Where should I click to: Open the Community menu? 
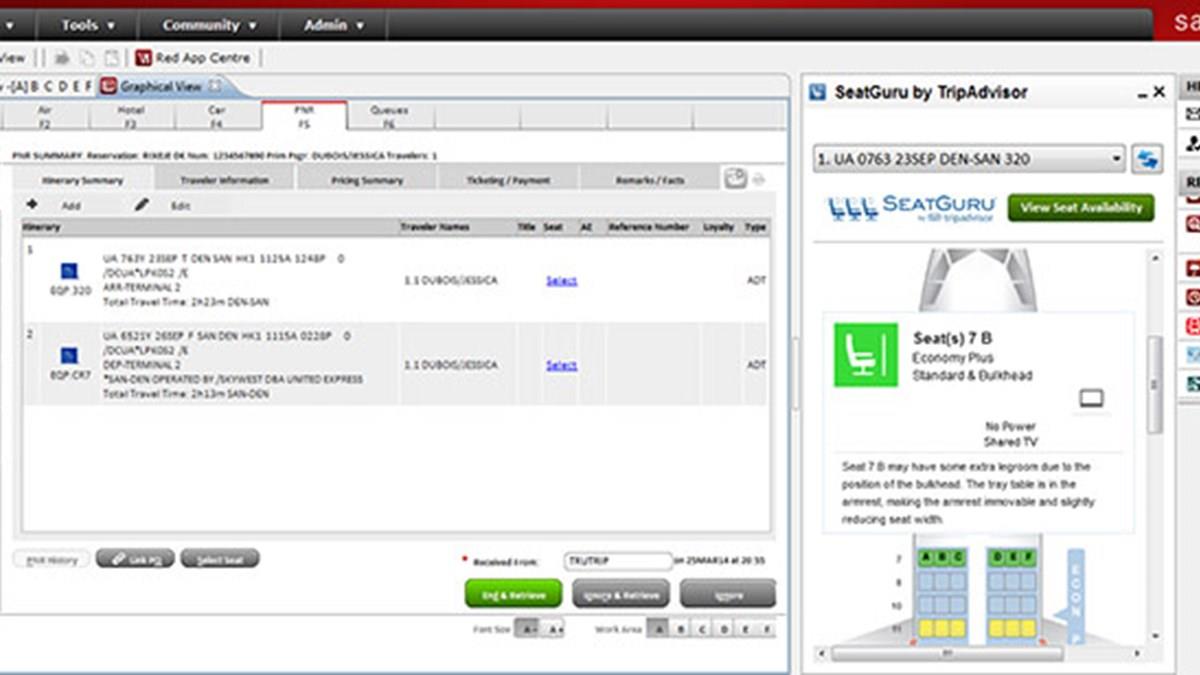[x=209, y=25]
